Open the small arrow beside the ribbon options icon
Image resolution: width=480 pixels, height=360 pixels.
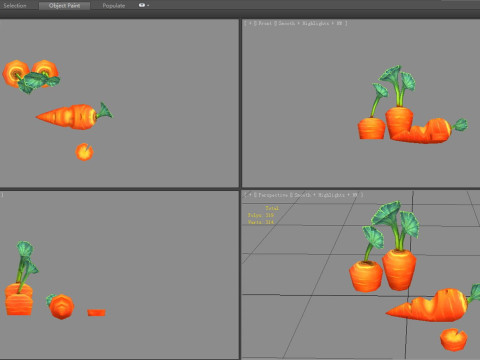click(148, 6)
